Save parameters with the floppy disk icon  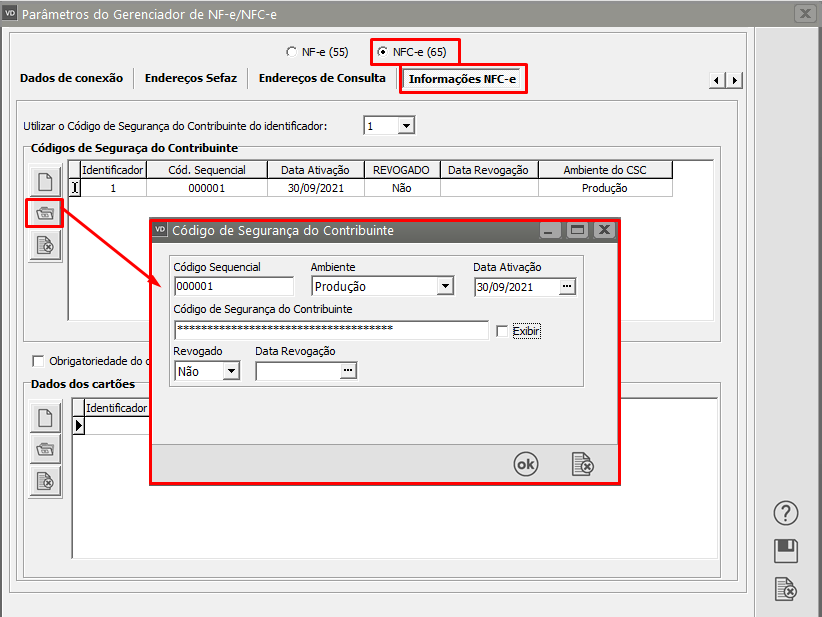coord(786,551)
